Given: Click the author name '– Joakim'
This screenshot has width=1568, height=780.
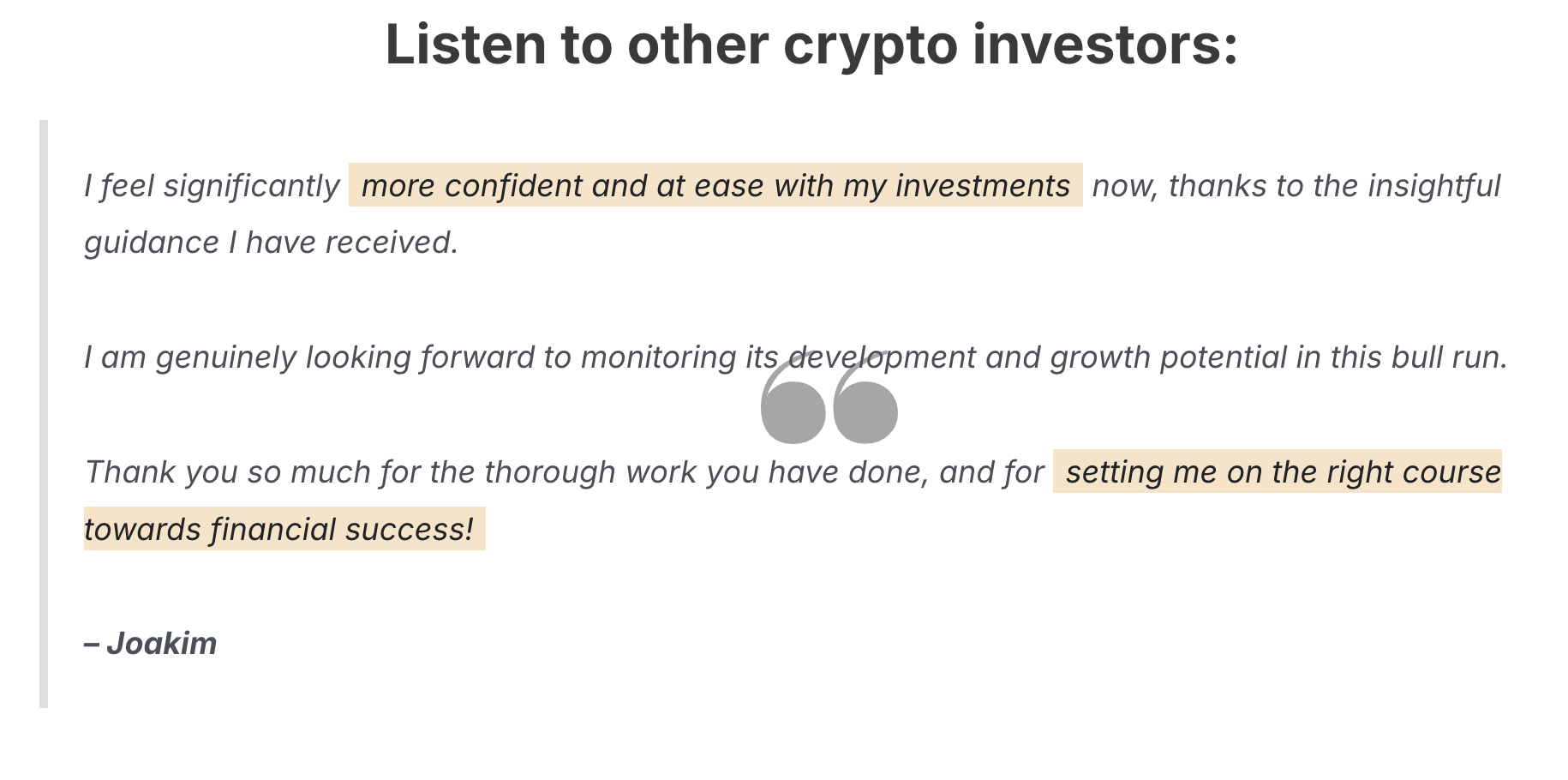Looking at the screenshot, I should click(151, 643).
